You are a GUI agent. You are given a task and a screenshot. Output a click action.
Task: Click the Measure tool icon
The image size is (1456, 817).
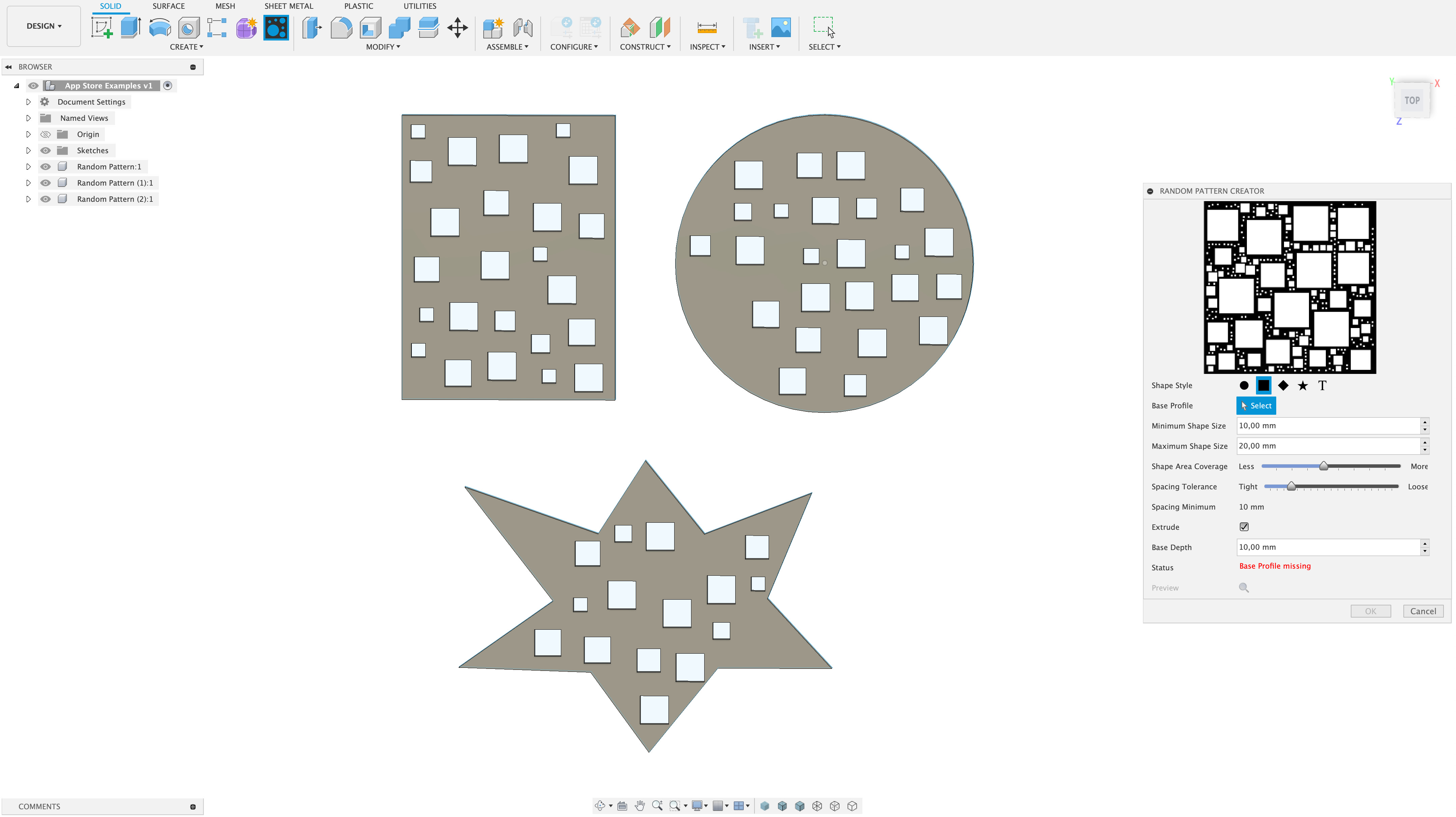tap(707, 27)
